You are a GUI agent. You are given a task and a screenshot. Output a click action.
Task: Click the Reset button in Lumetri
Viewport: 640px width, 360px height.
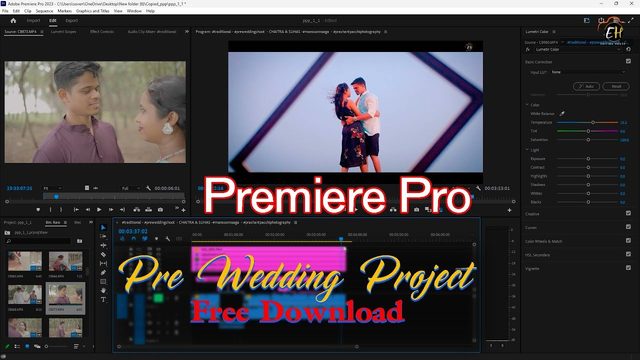[x=616, y=86]
